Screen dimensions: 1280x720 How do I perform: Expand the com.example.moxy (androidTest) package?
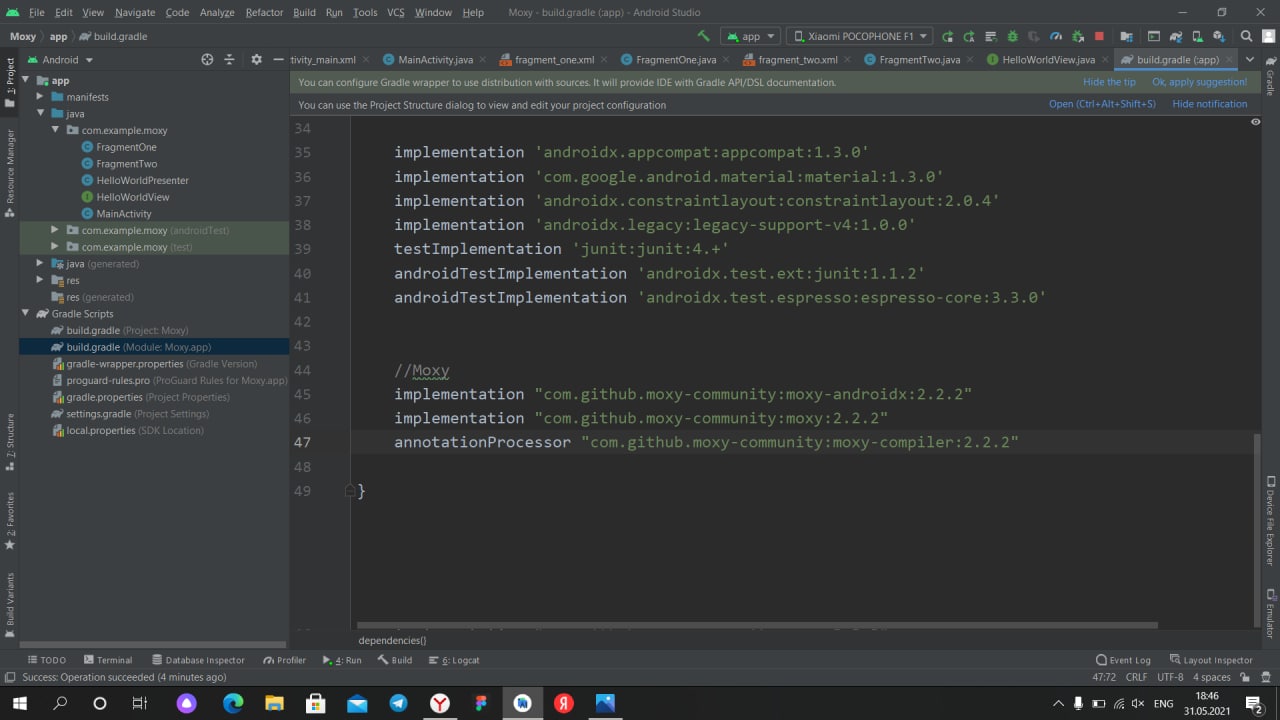[56, 230]
